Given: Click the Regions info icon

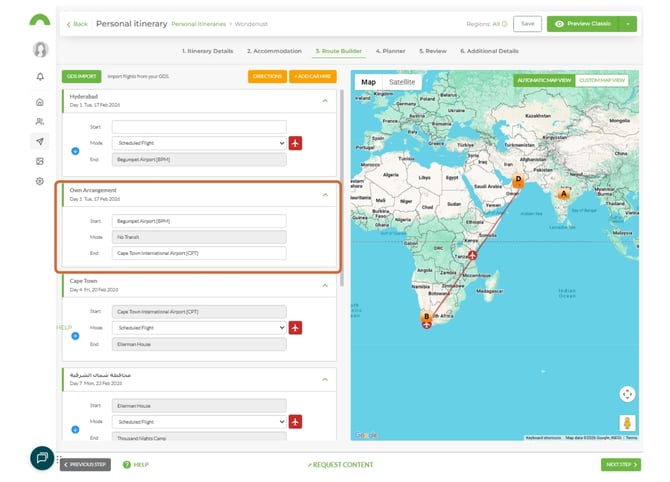Looking at the screenshot, I should pos(505,24).
